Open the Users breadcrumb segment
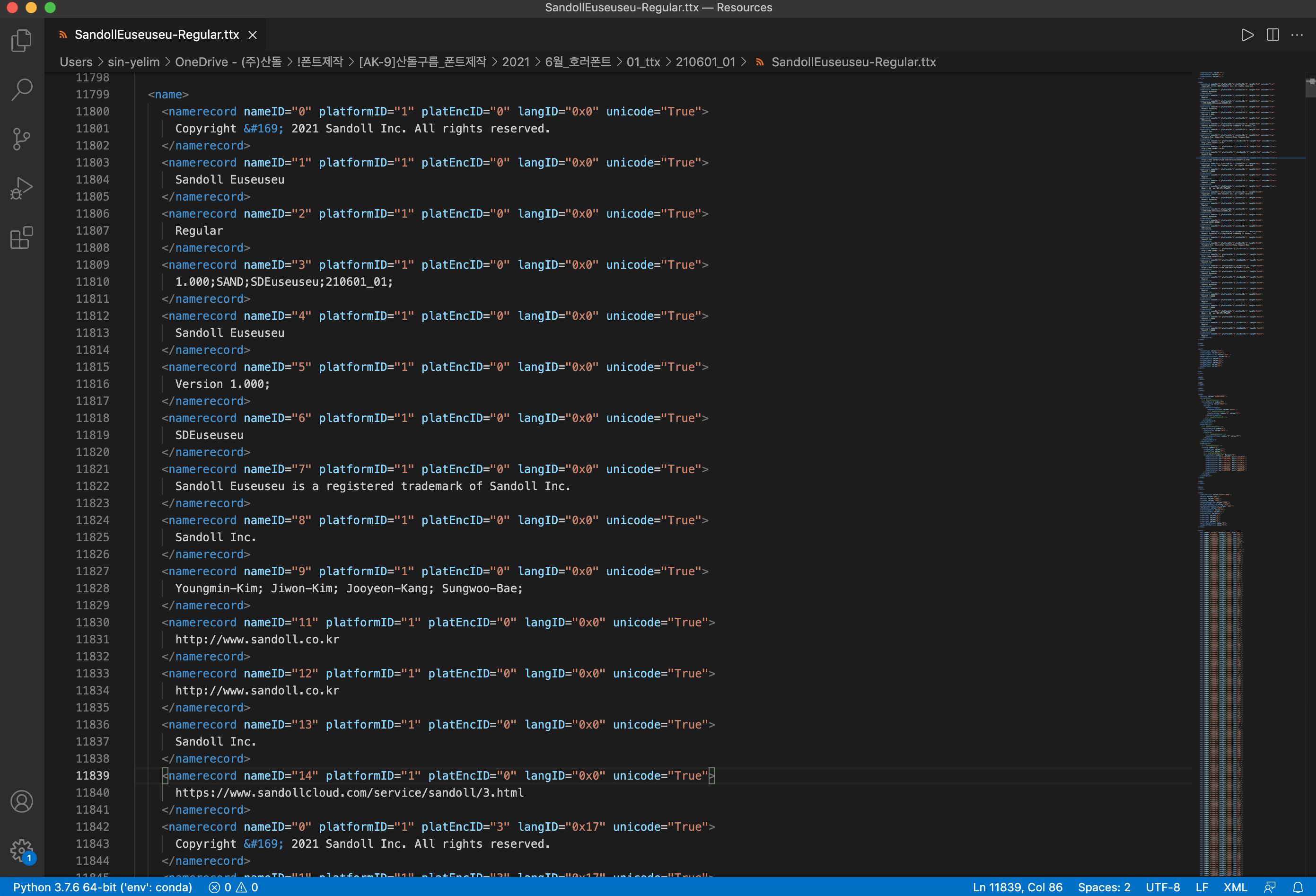Viewport: 1316px width, 896px height. (x=76, y=61)
